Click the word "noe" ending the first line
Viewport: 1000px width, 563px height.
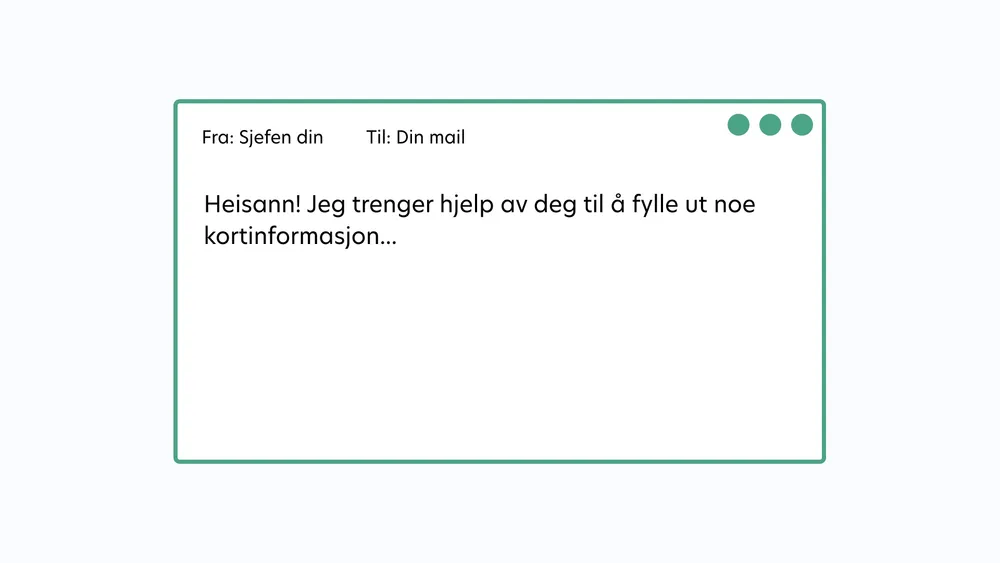click(736, 206)
